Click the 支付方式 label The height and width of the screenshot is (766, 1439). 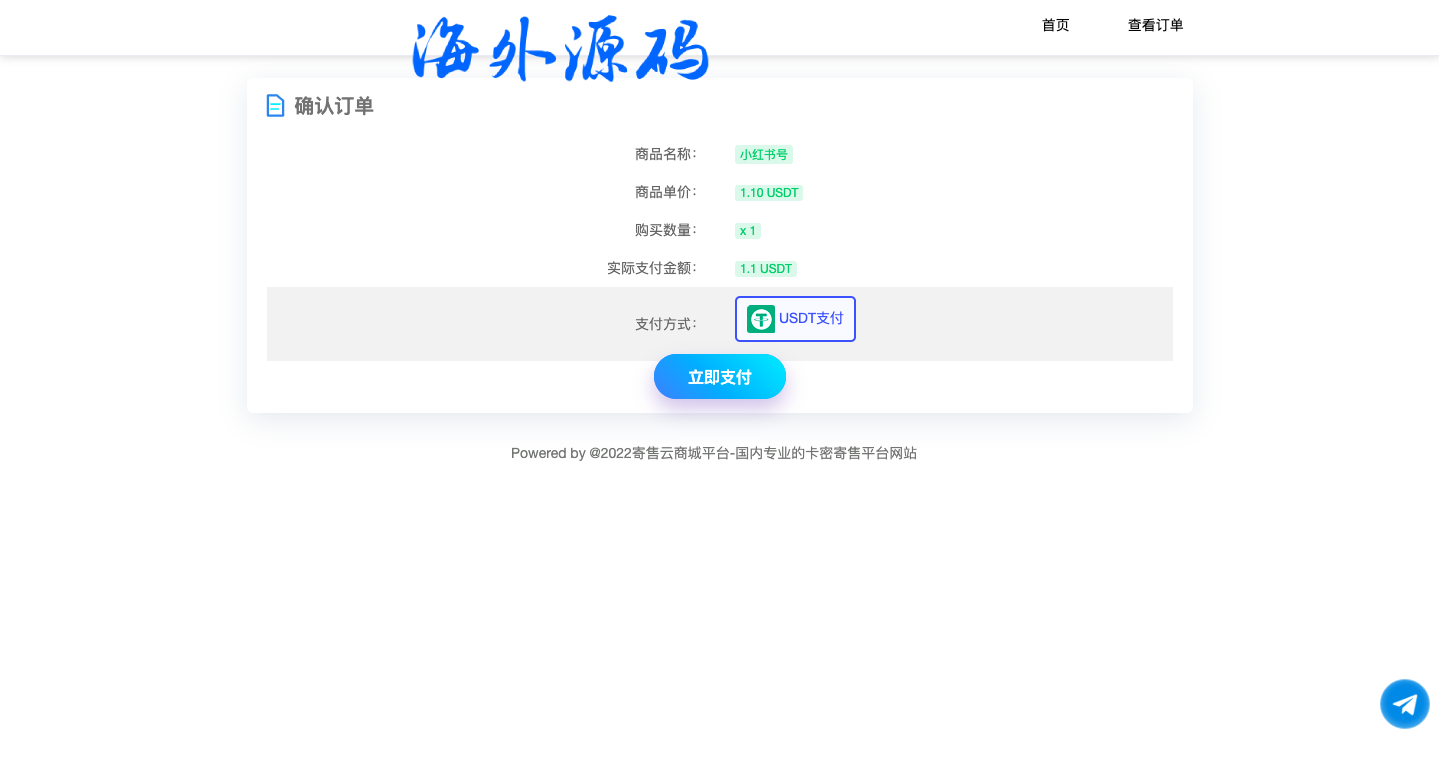click(665, 324)
